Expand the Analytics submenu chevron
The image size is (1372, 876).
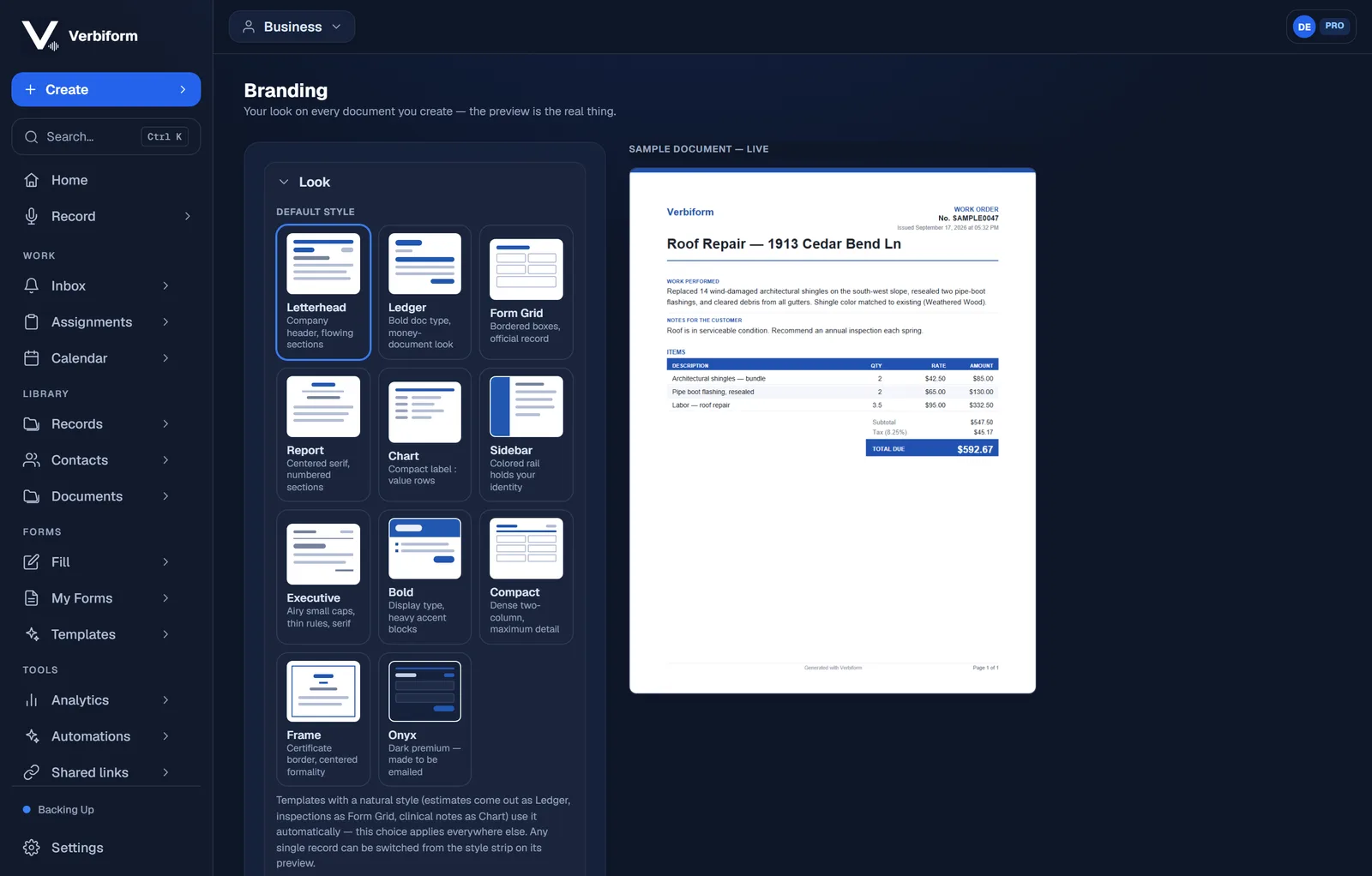click(165, 699)
